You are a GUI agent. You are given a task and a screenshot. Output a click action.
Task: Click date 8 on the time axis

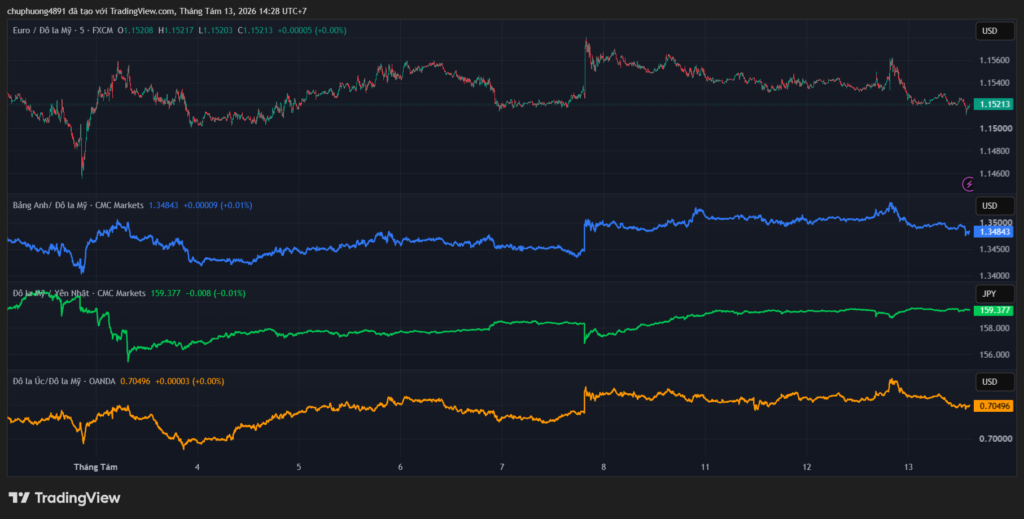click(x=603, y=467)
